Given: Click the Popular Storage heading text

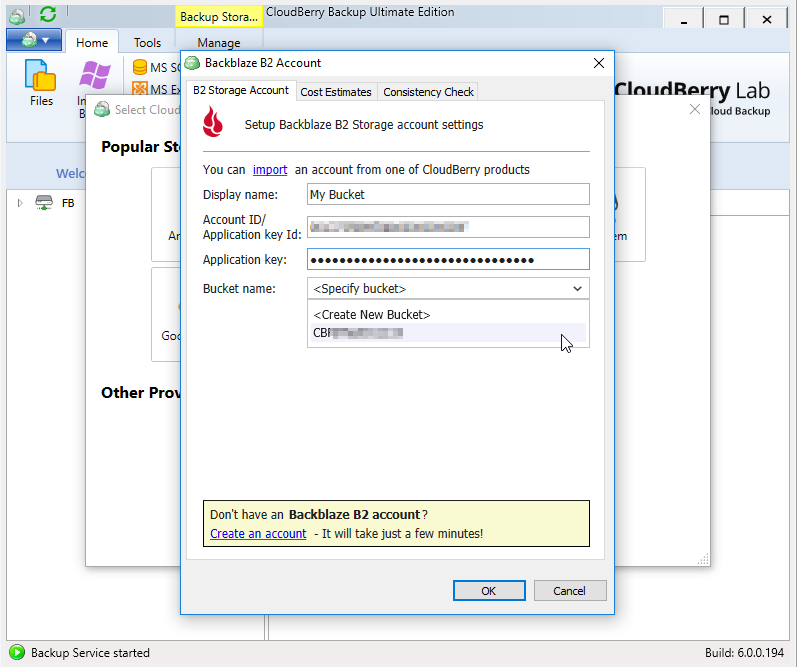Looking at the screenshot, I should tap(141, 146).
